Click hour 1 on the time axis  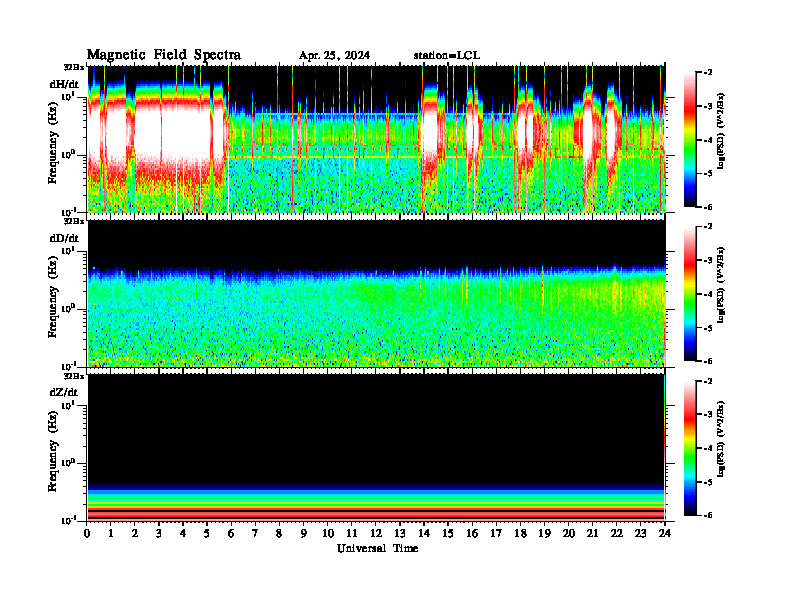(111, 533)
